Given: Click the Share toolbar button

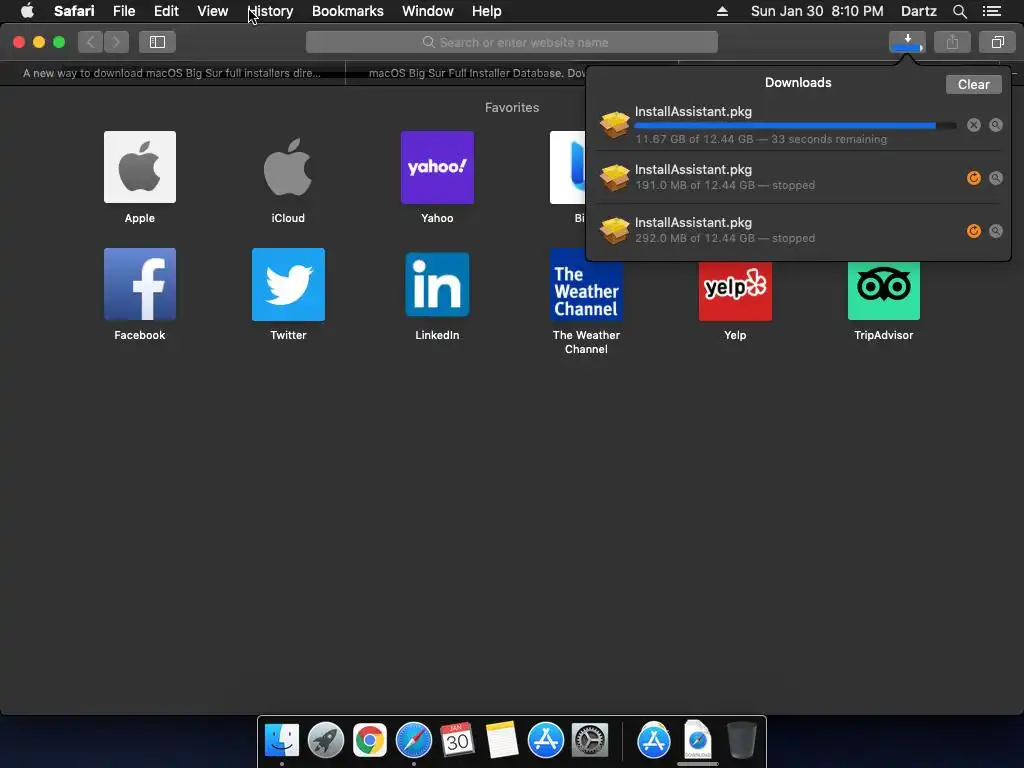Looking at the screenshot, I should 952,42.
